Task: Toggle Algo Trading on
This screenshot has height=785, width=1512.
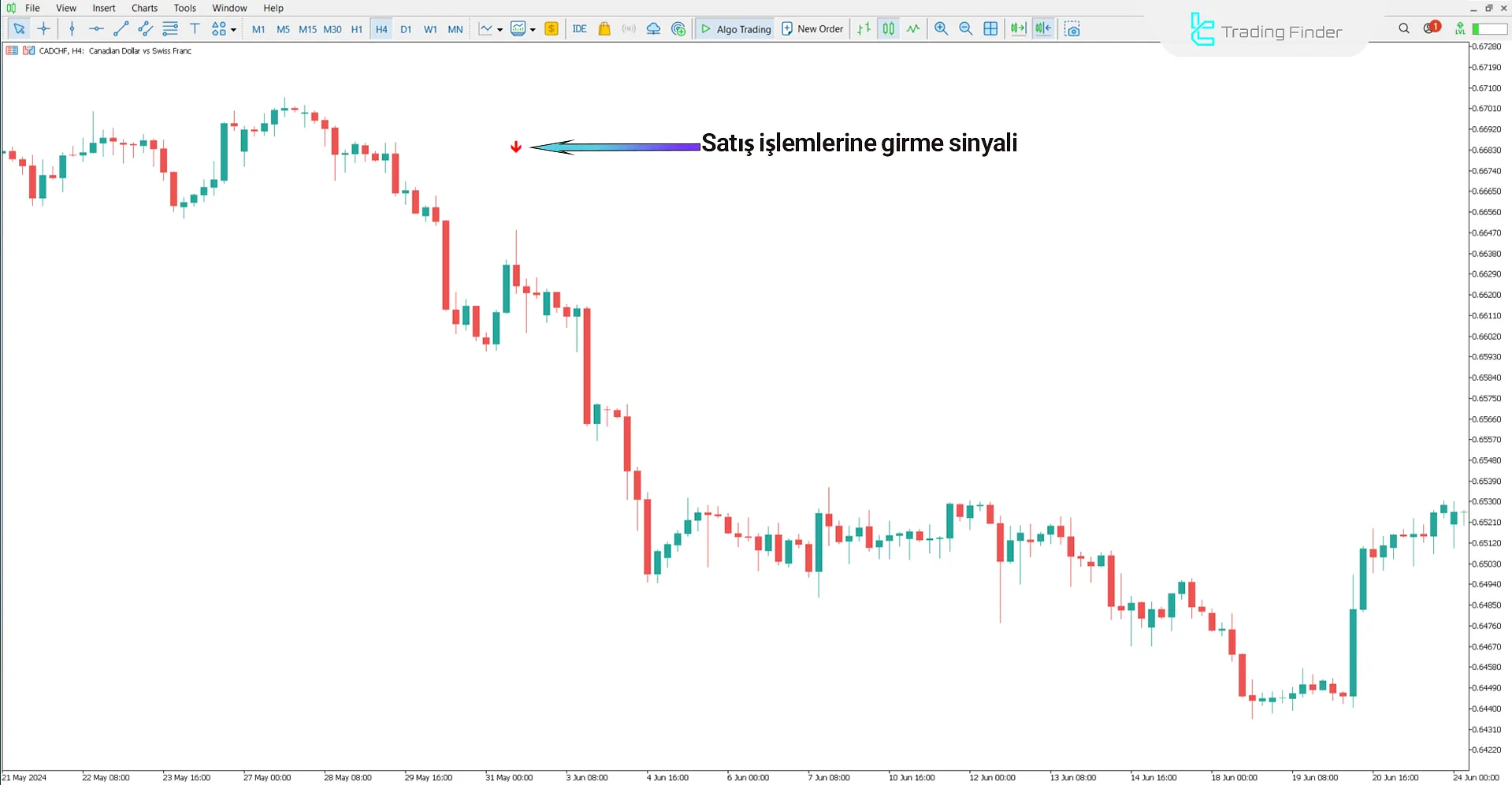Action: coord(734,28)
